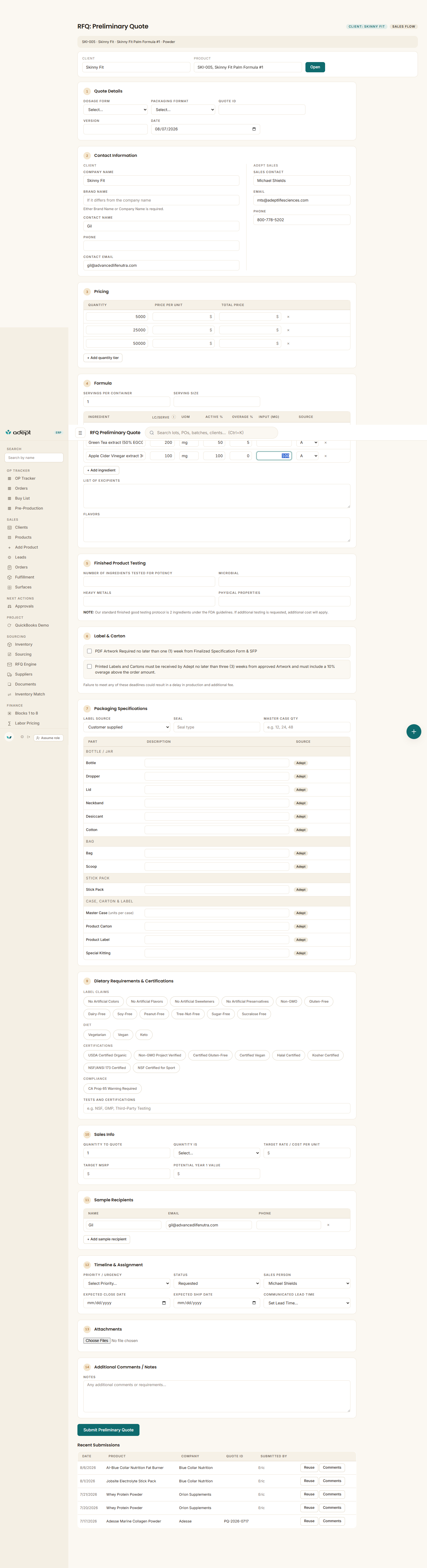Viewport: 427px width, 1568px height.
Task: Open the Packaging Format dropdown
Action: coord(183,110)
